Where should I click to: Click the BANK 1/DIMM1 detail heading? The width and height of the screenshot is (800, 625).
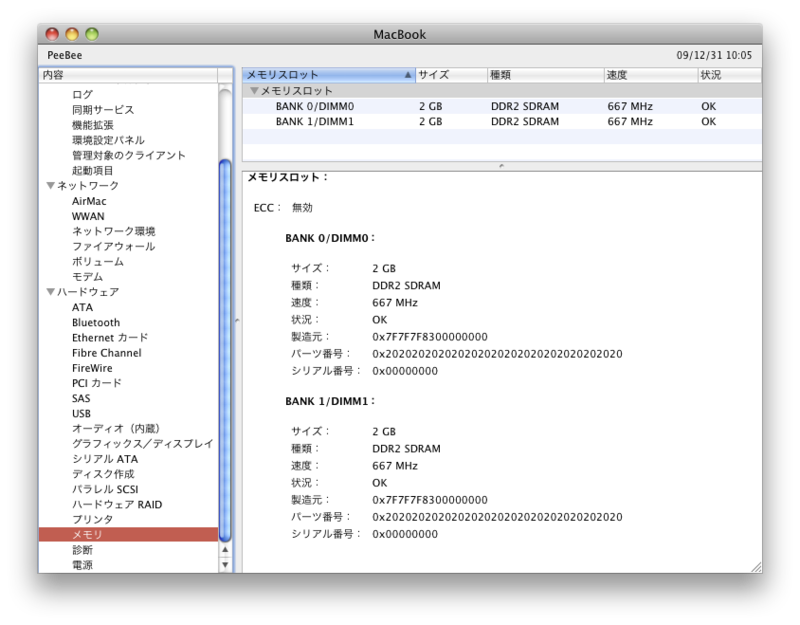(330, 402)
